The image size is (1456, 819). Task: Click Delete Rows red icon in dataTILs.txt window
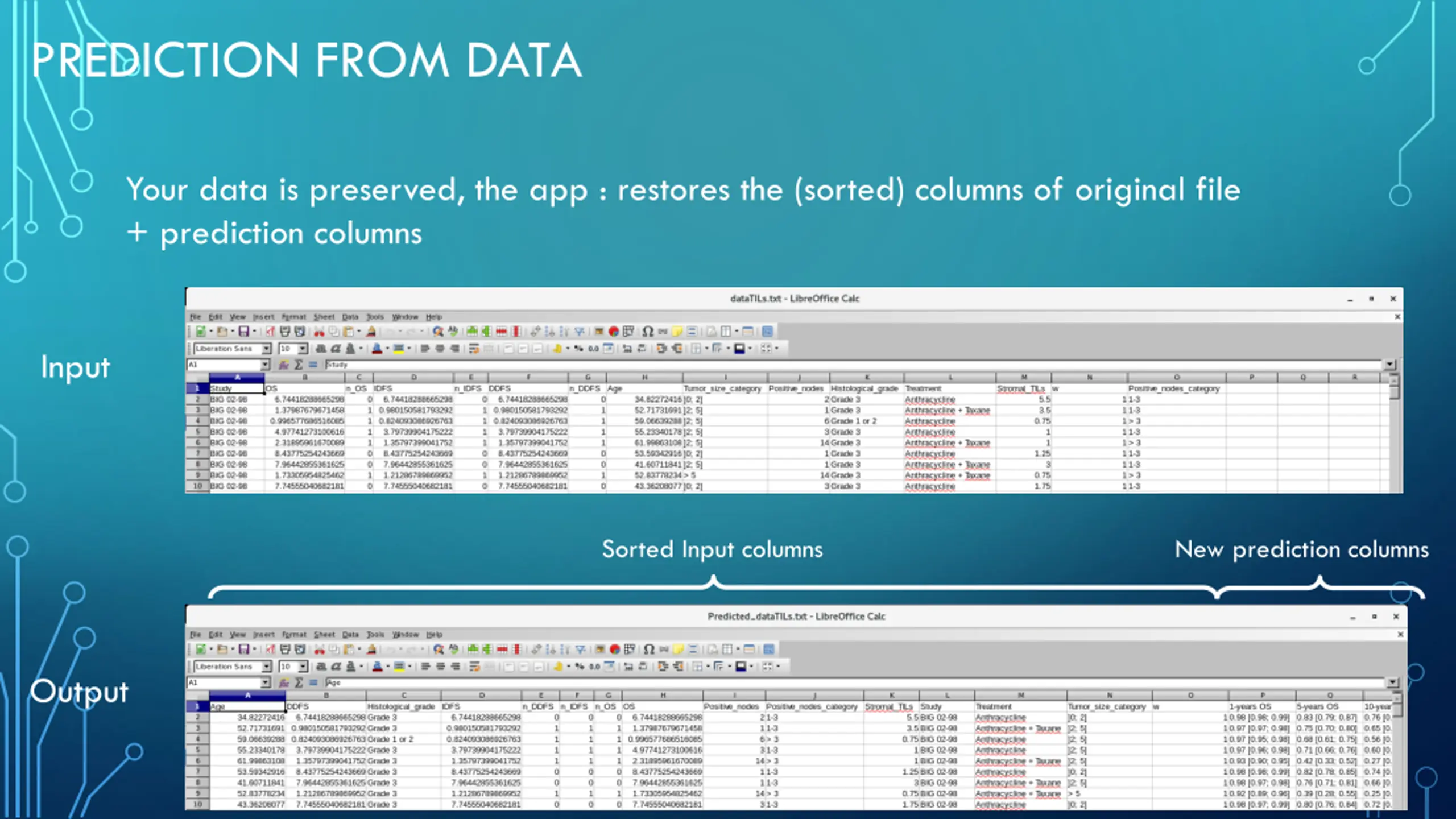[501, 332]
